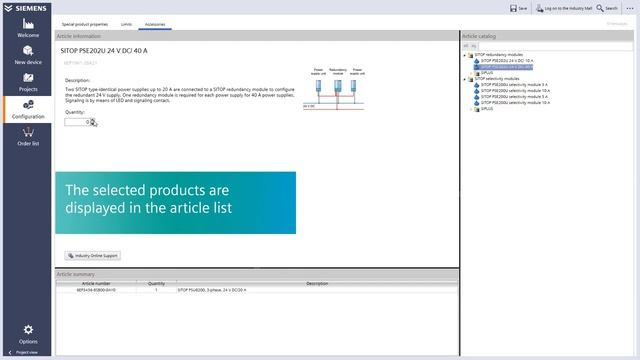Click module icon of PSE202U 10 A

tap(476, 61)
